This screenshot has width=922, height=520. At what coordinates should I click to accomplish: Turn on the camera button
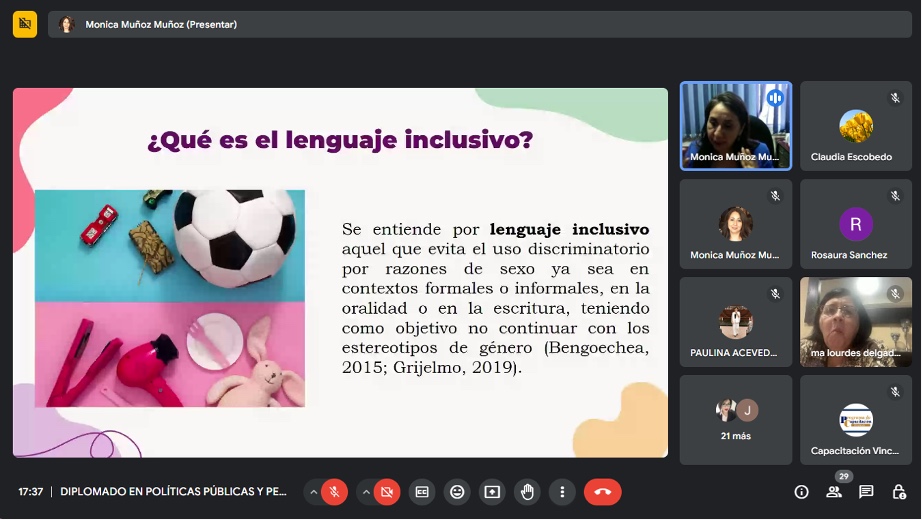pos(387,492)
